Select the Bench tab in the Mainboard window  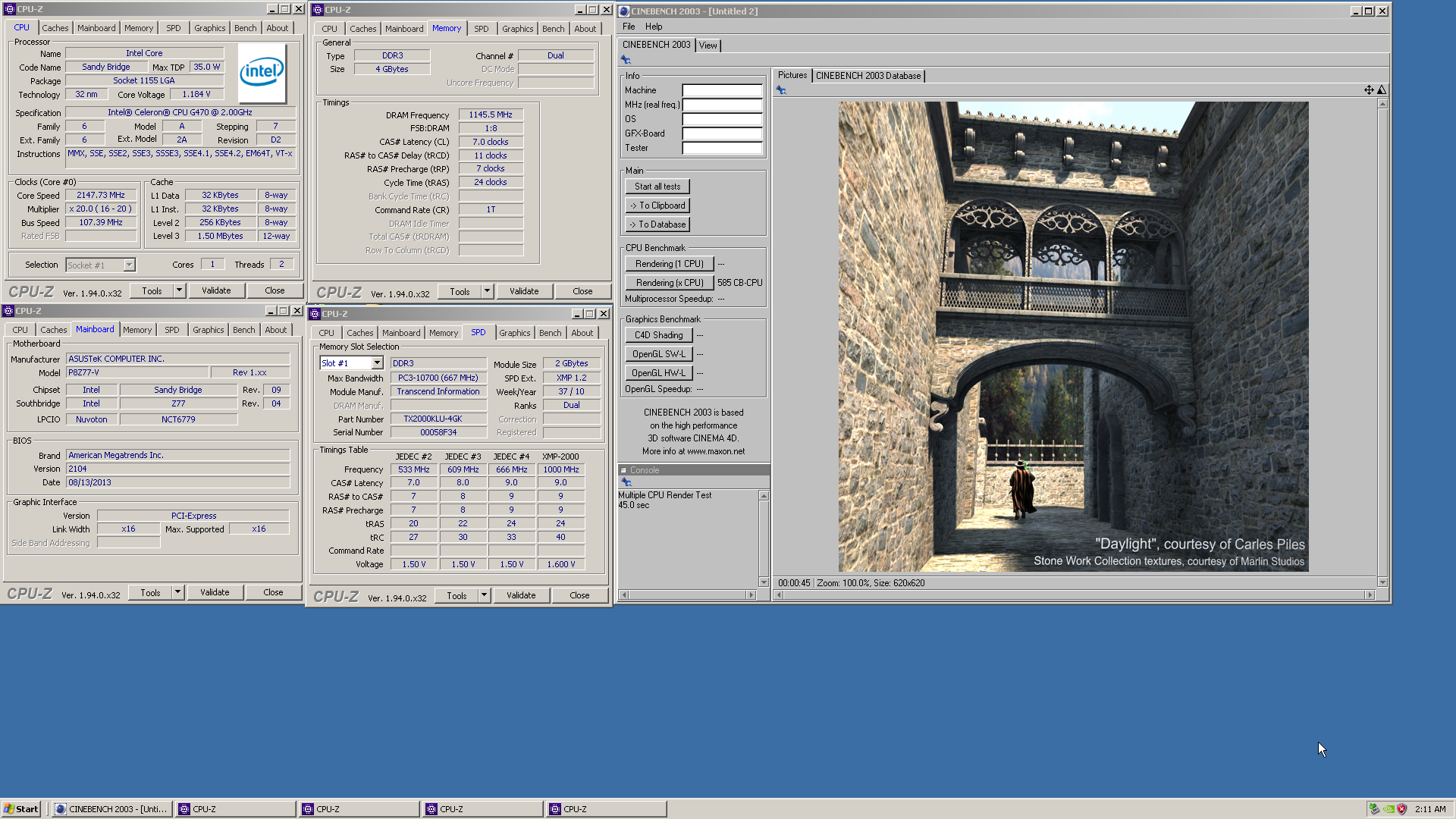[x=243, y=330]
